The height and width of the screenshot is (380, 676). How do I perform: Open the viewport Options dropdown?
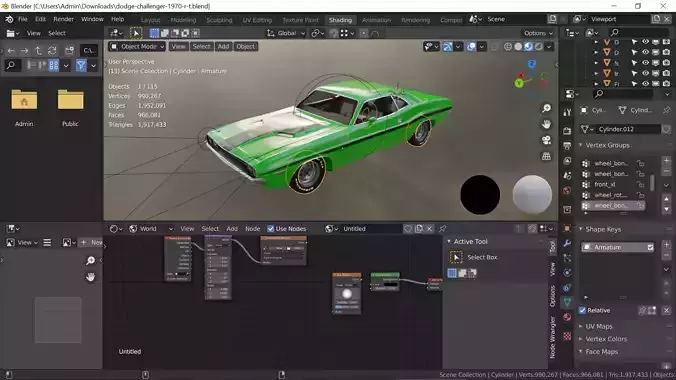[538, 33]
